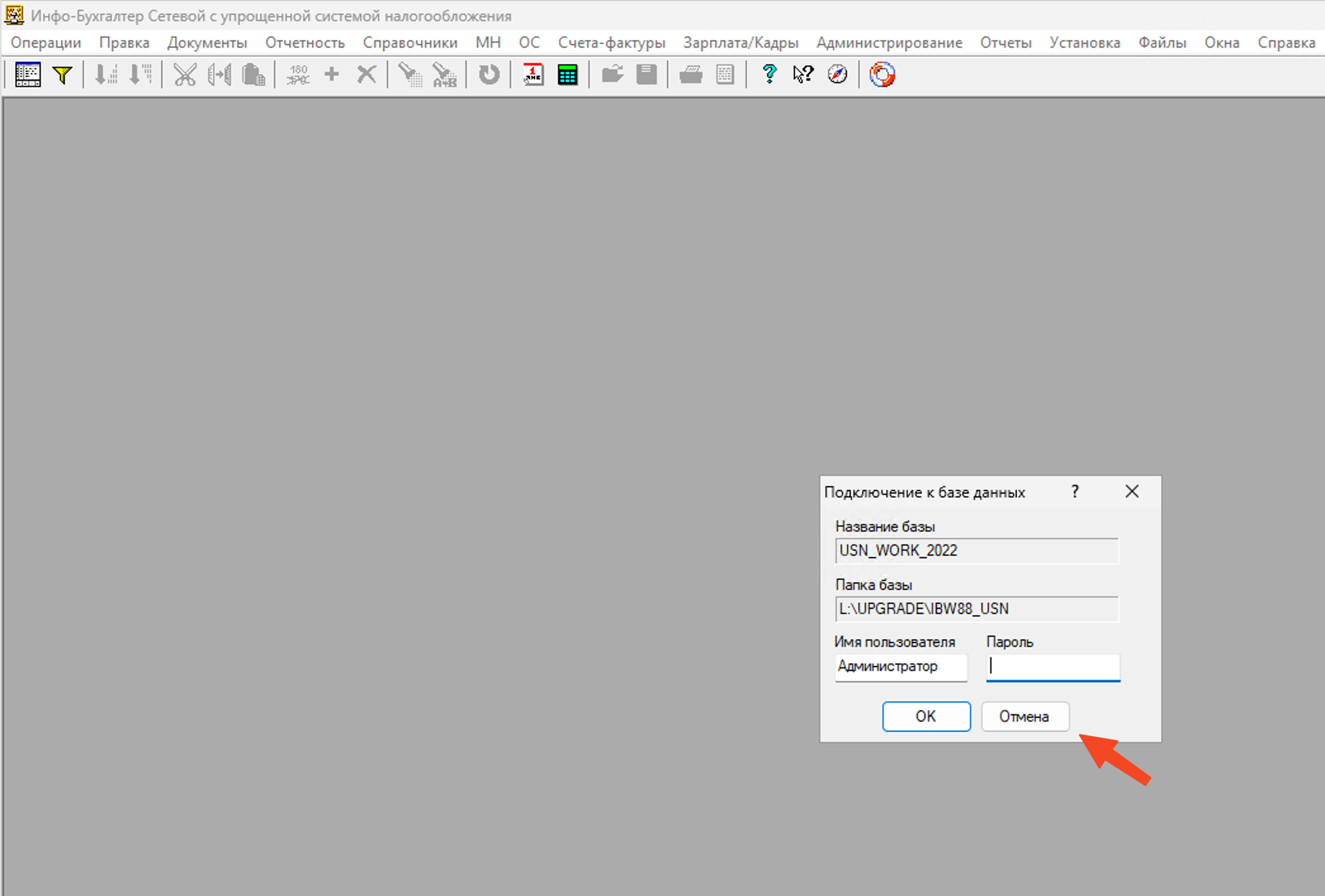The image size is (1325, 896).
Task: Open the Администрирование menu
Action: click(889, 43)
